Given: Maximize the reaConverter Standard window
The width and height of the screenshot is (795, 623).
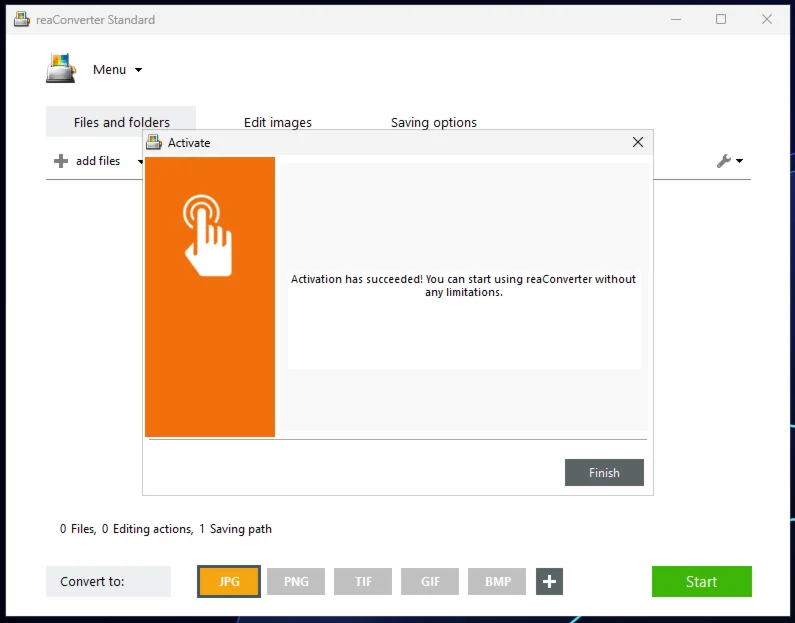Looking at the screenshot, I should pos(720,19).
